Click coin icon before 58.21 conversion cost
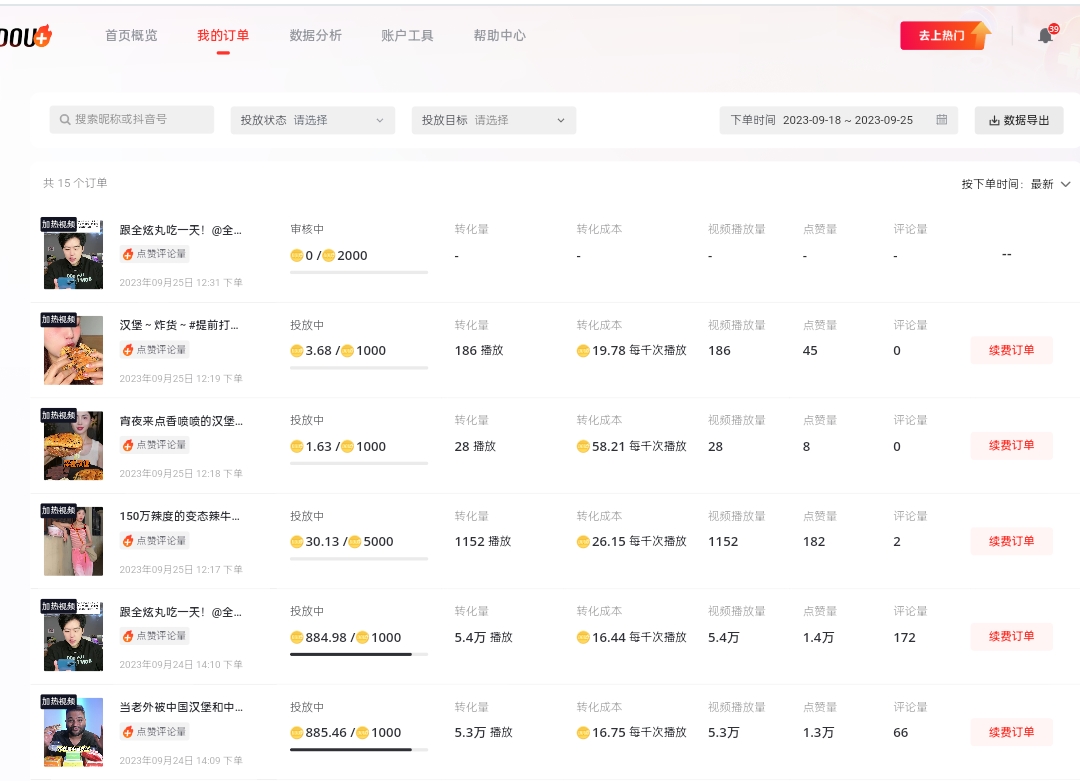Viewport: 1080px width, 781px height. (x=583, y=447)
